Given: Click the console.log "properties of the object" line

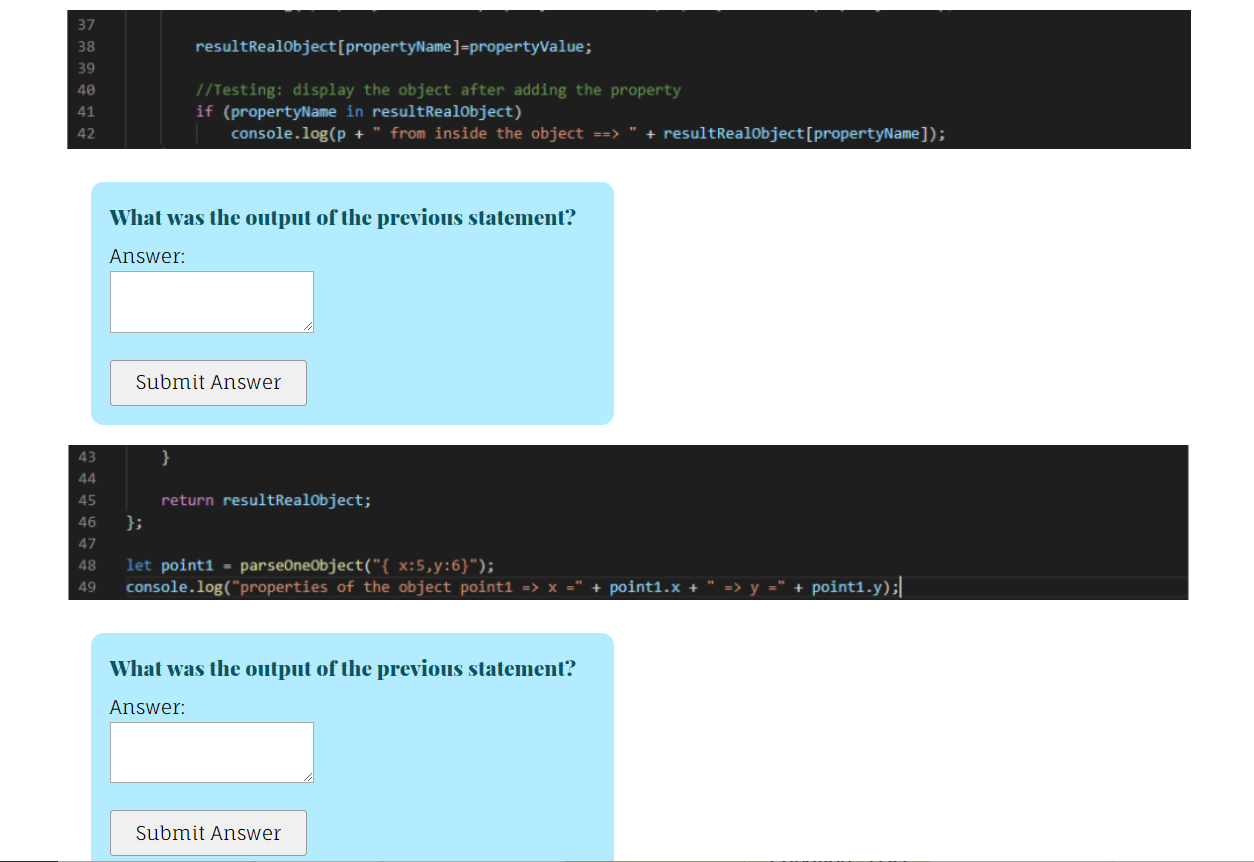Looking at the screenshot, I should click(x=514, y=587).
